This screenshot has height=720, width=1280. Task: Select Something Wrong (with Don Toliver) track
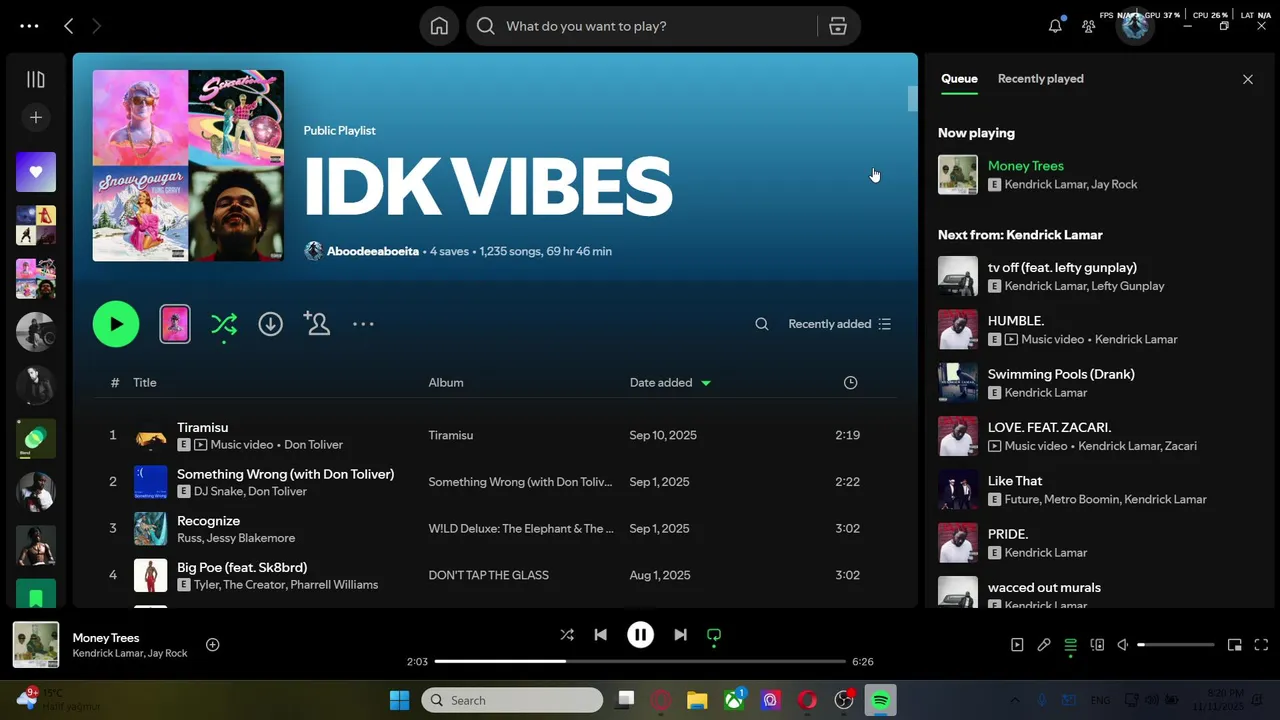286,474
